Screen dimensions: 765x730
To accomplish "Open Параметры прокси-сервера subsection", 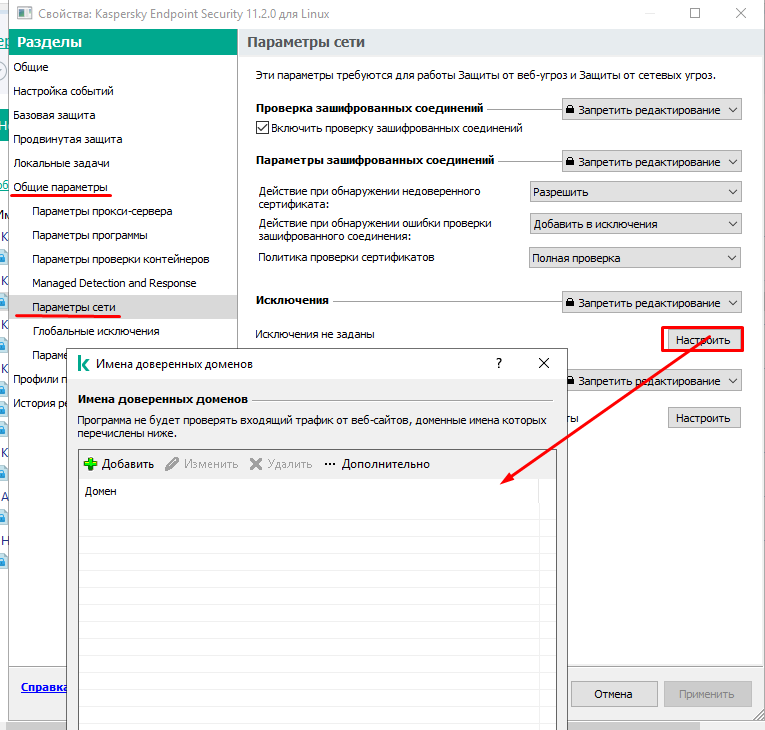I will pyautogui.click(x=102, y=211).
